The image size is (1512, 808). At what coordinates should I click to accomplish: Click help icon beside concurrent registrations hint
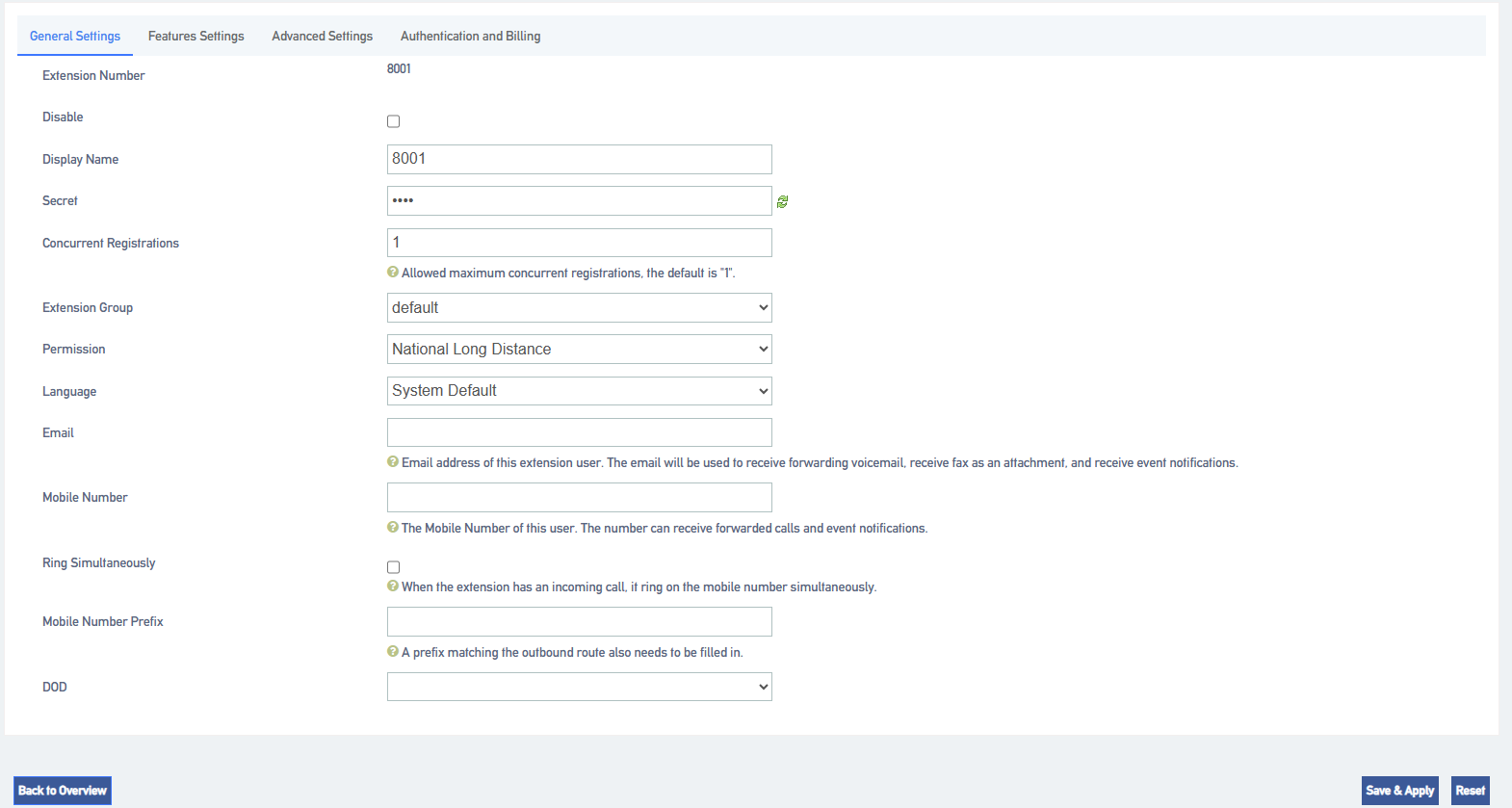(393, 273)
